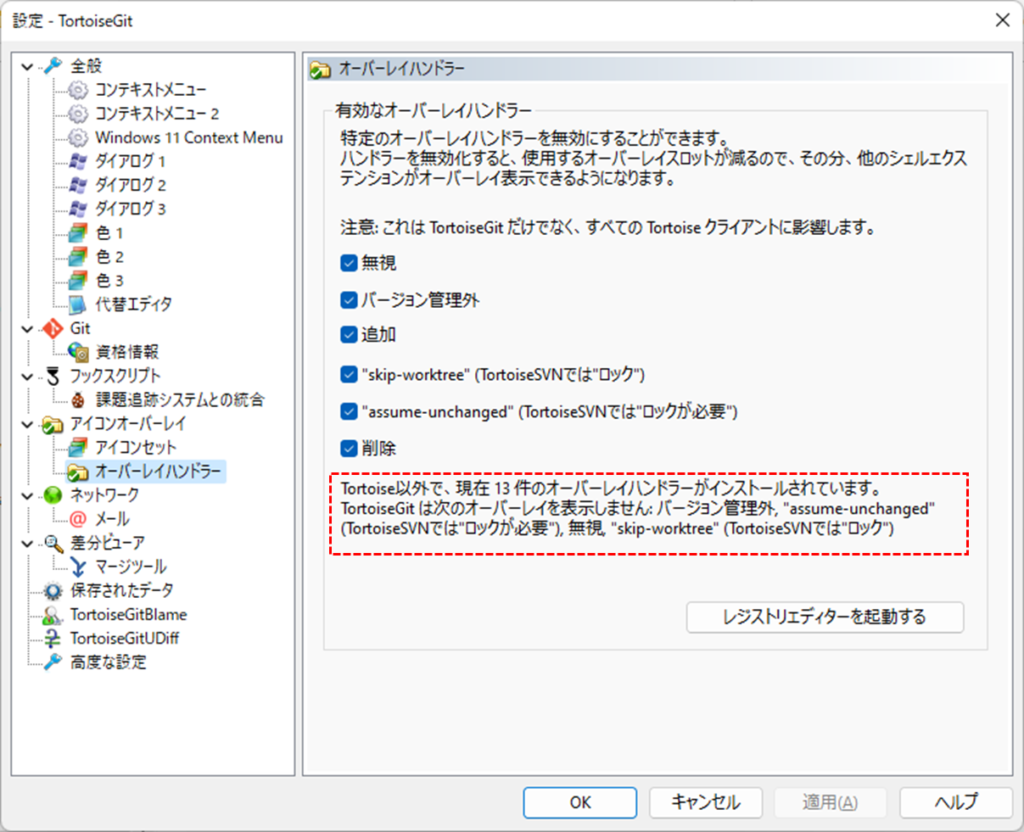Image resolution: width=1024 pixels, height=832 pixels.
Task: Open the アイコンセット settings page
Action: click(x=136, y=447)
